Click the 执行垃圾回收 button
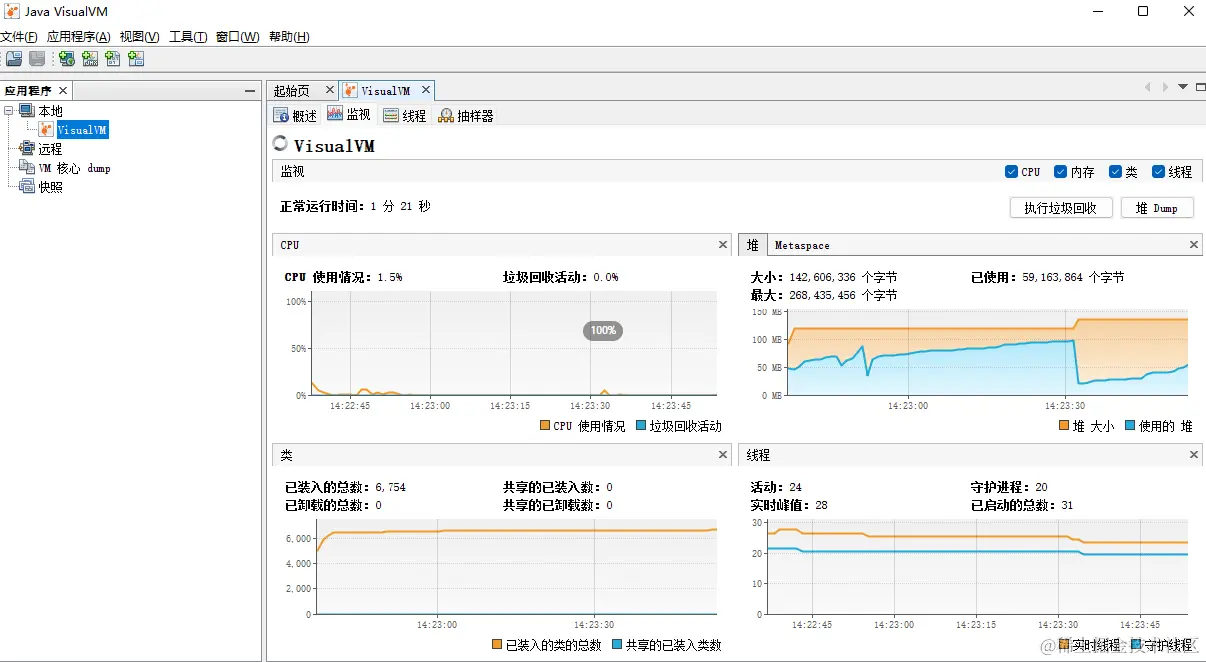 point(1060,208)
